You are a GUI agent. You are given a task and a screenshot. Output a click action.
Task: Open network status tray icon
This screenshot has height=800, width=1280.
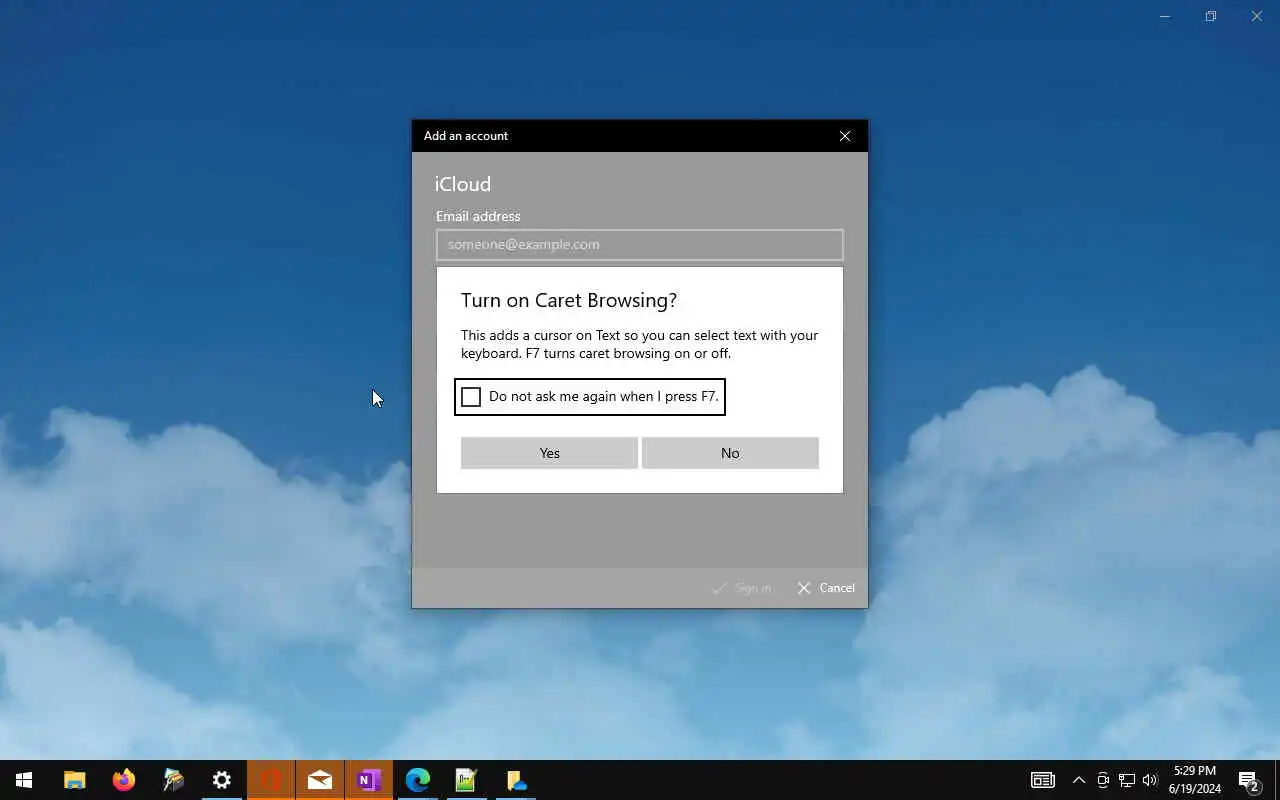(x=1127, y=780)
